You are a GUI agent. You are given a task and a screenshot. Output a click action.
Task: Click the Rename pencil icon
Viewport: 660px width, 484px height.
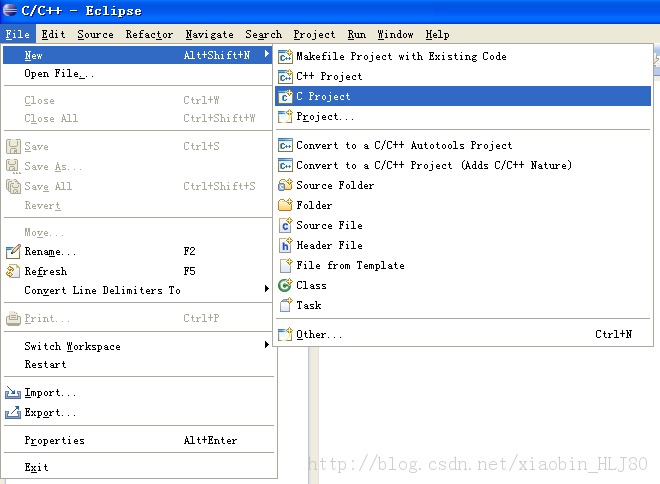point(13,251)
